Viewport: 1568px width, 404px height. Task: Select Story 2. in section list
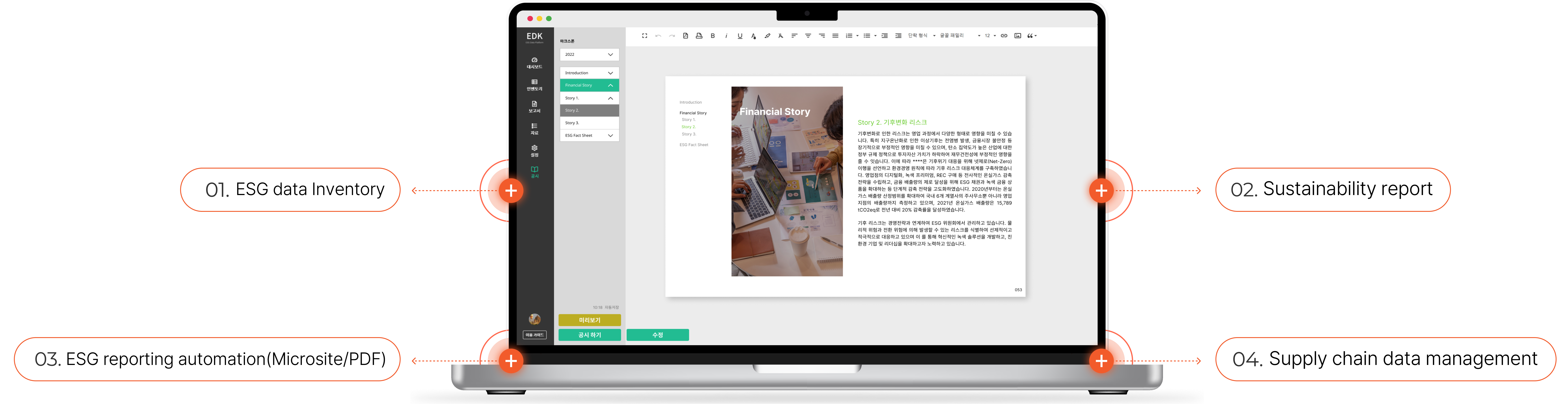589,110
